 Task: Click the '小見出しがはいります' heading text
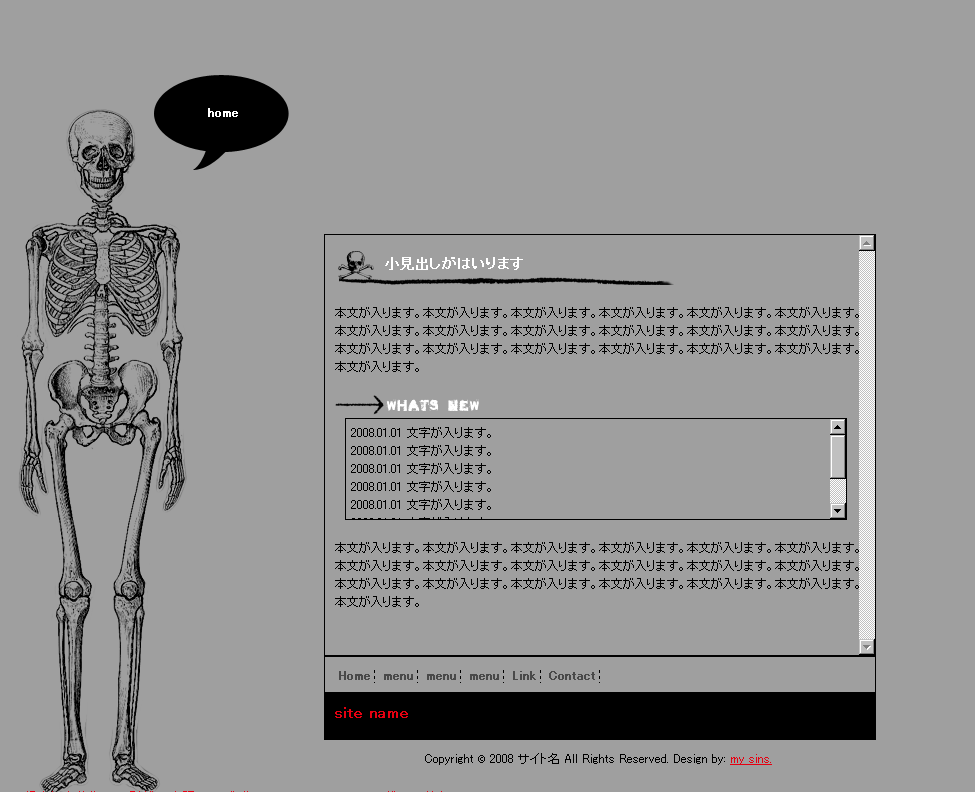tap(454, 264)
